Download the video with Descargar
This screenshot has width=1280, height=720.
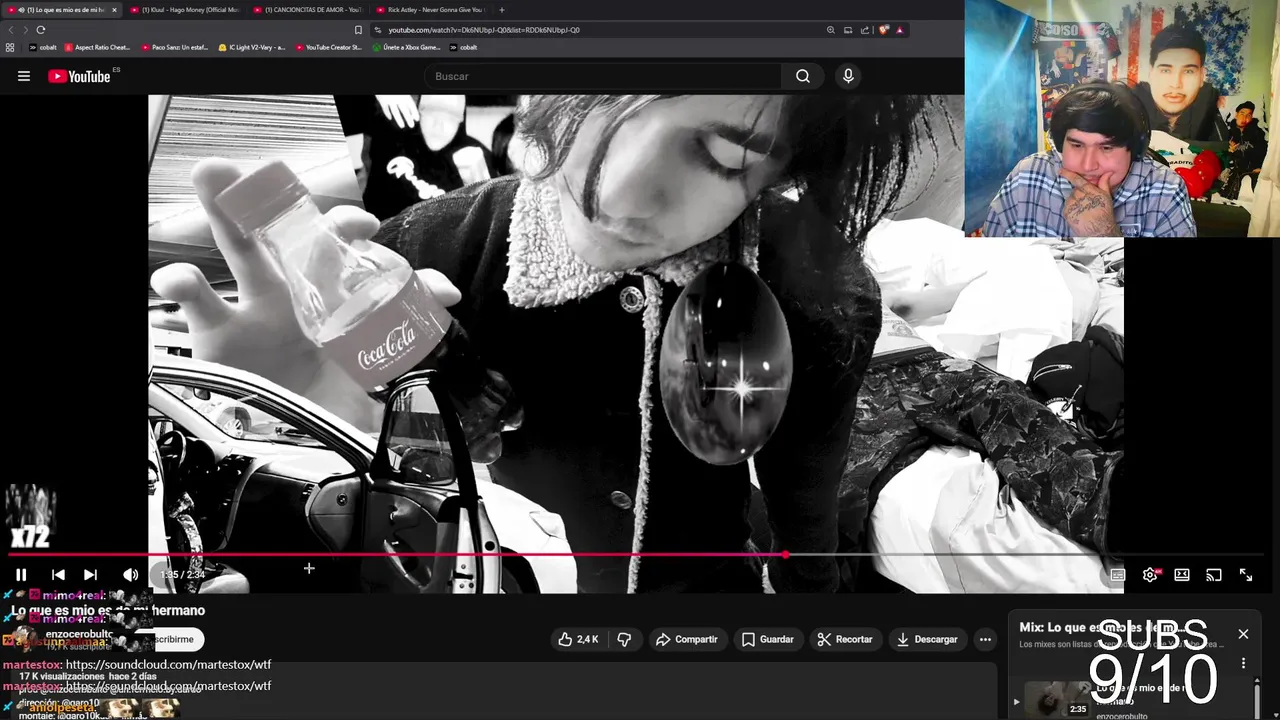[x=927, y=639]
